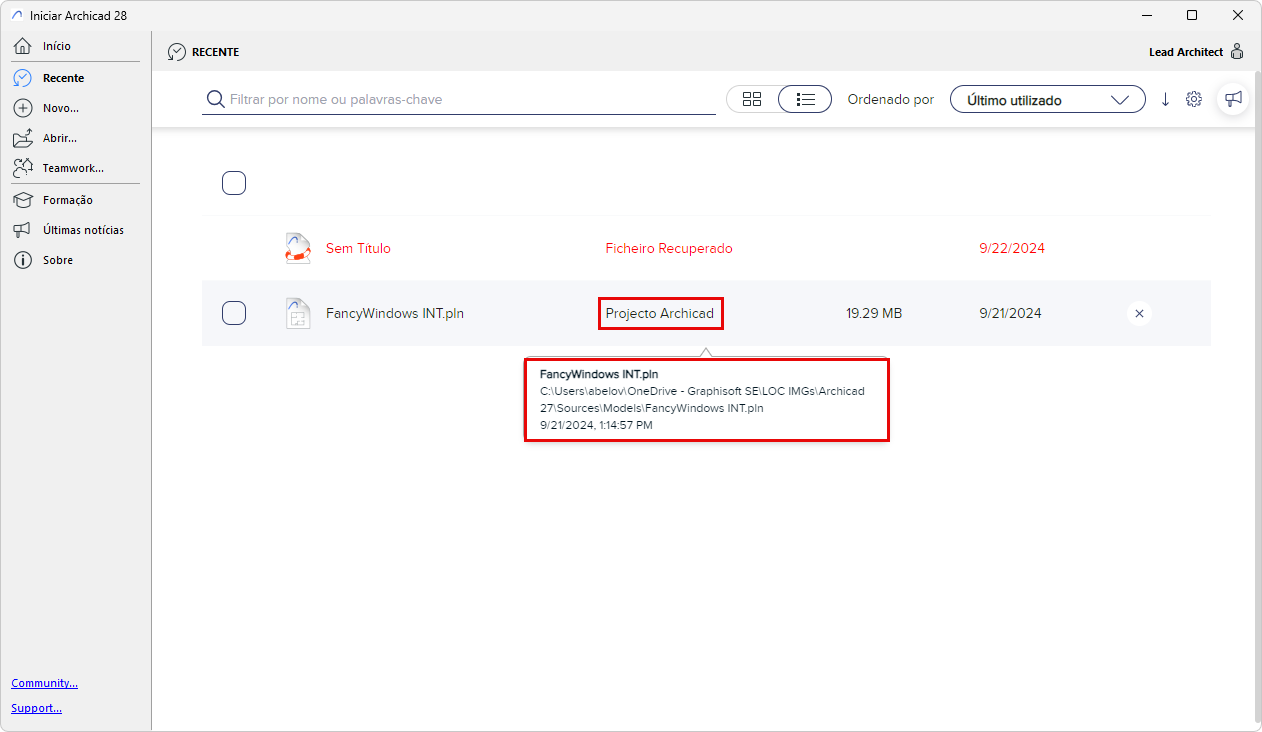Maximize the Iniciar Archicad 28 window
Screen dimensions: 1262x732
pyautogui.click(x=1192, y=15)
